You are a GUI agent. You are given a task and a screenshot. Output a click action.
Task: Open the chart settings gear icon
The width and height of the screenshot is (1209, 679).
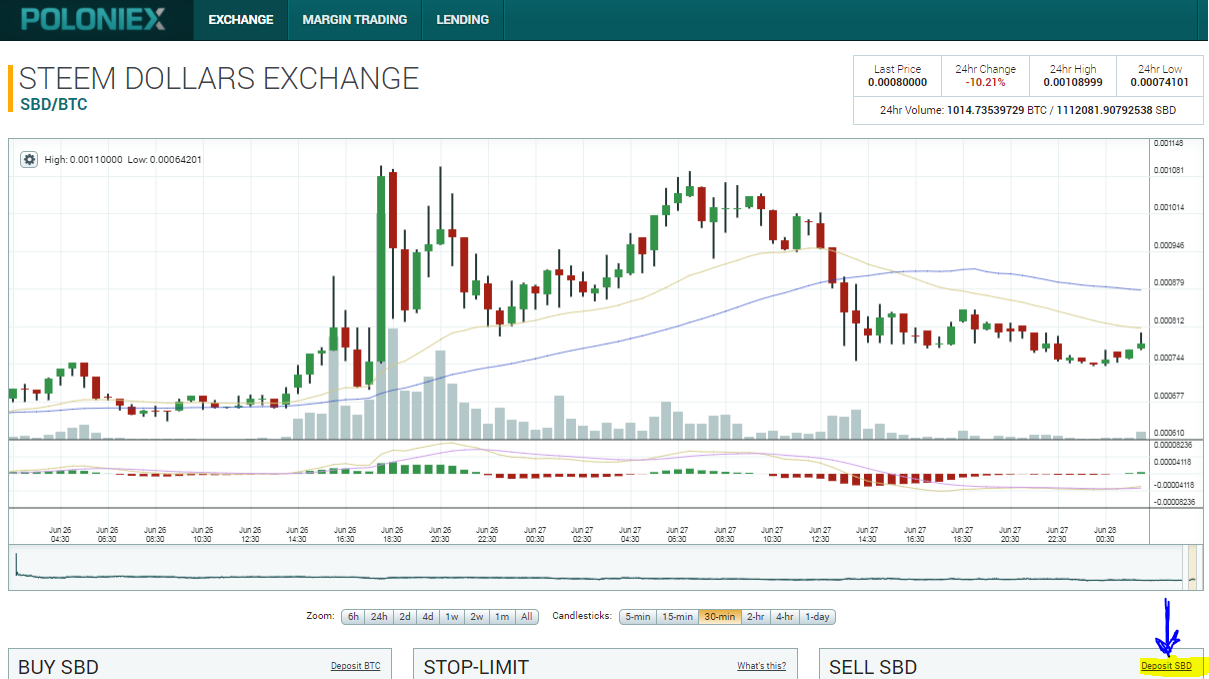tap(29, 159)
